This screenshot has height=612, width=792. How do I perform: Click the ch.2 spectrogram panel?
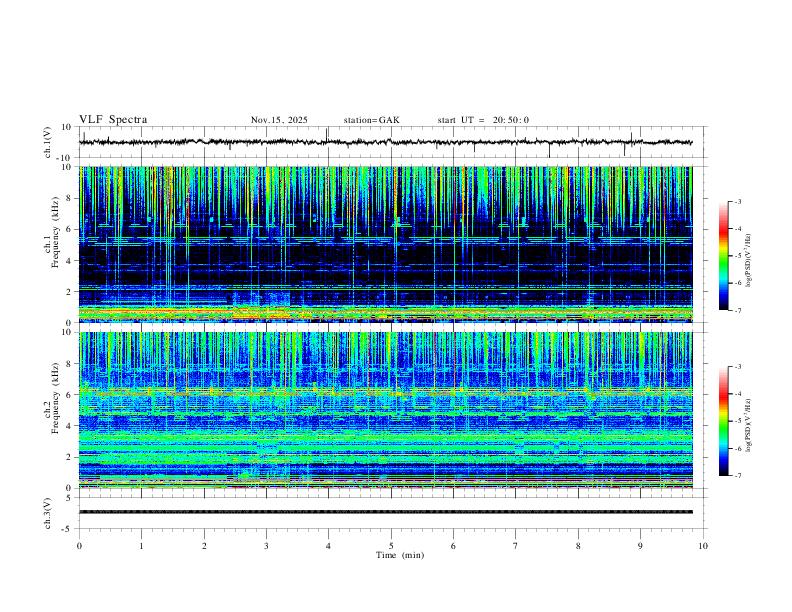385,410
